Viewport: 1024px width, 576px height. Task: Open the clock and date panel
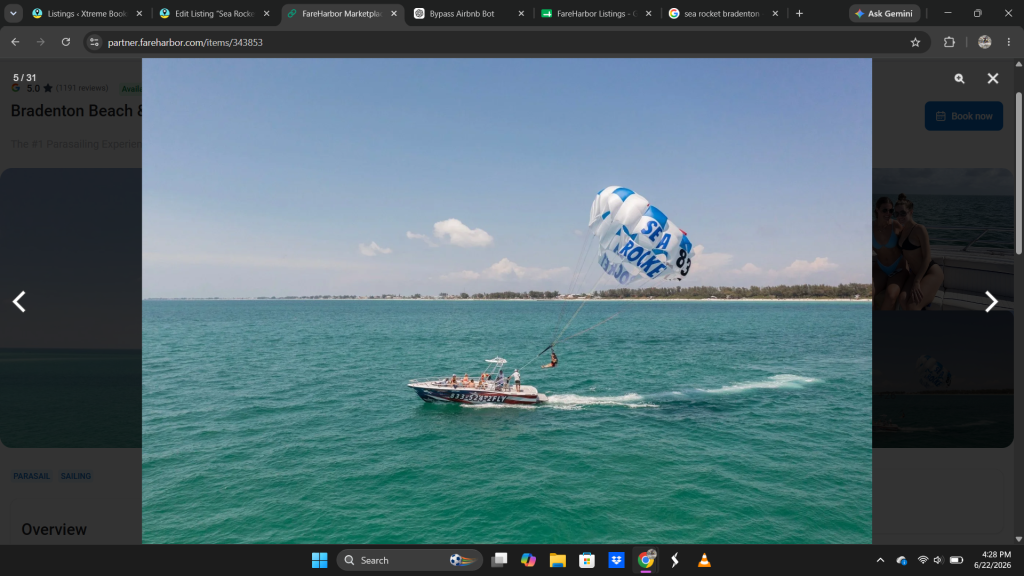point(992,560)
